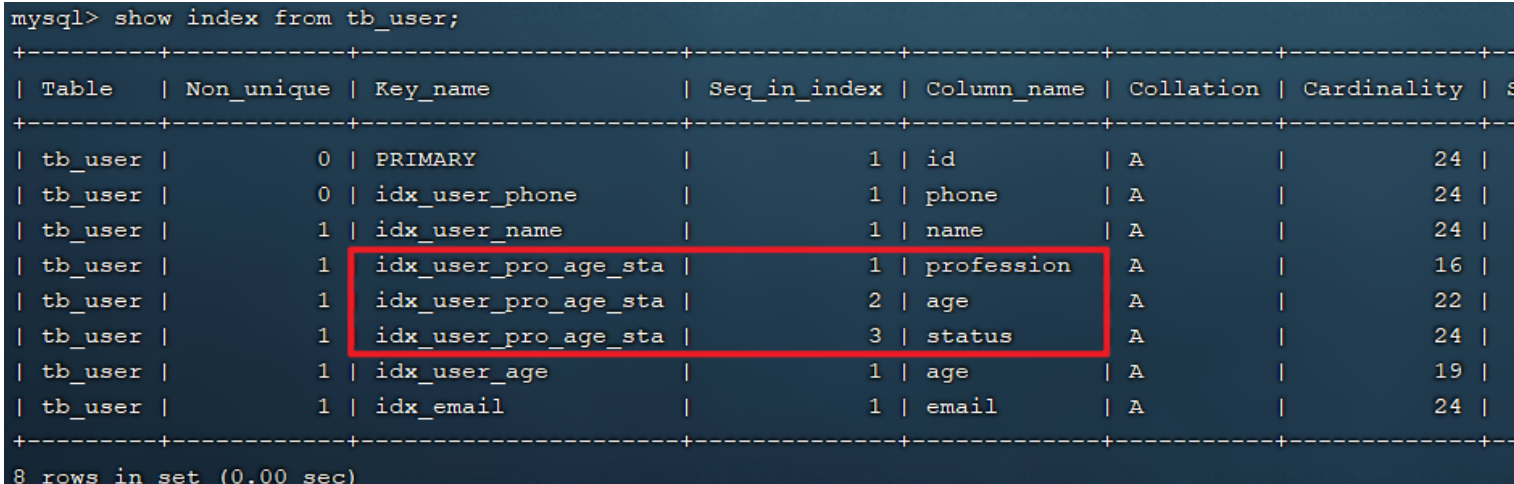Viewport: 1514px width, 484px height.
Task: Click the 'email' column name value
Action: (x=961, y=407)
